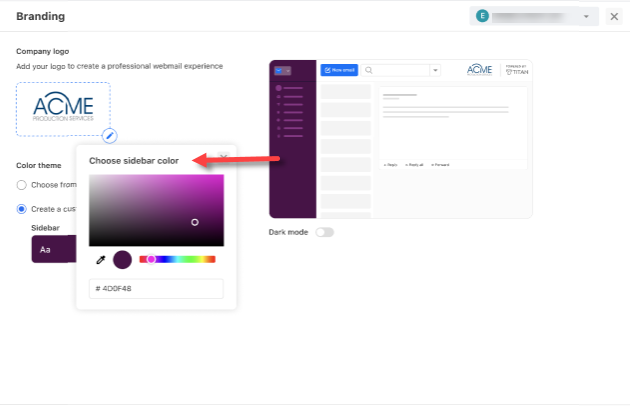Close the Branding dialog with X
Screen dimensions: 630x408
tap(614, 16)
